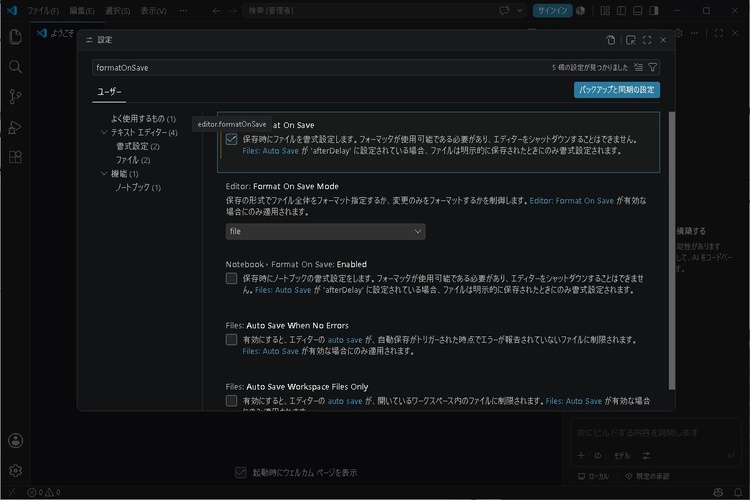Open the Explorer view in activity bar
This screenshot has width=750, height=500.
click(15, 37)
